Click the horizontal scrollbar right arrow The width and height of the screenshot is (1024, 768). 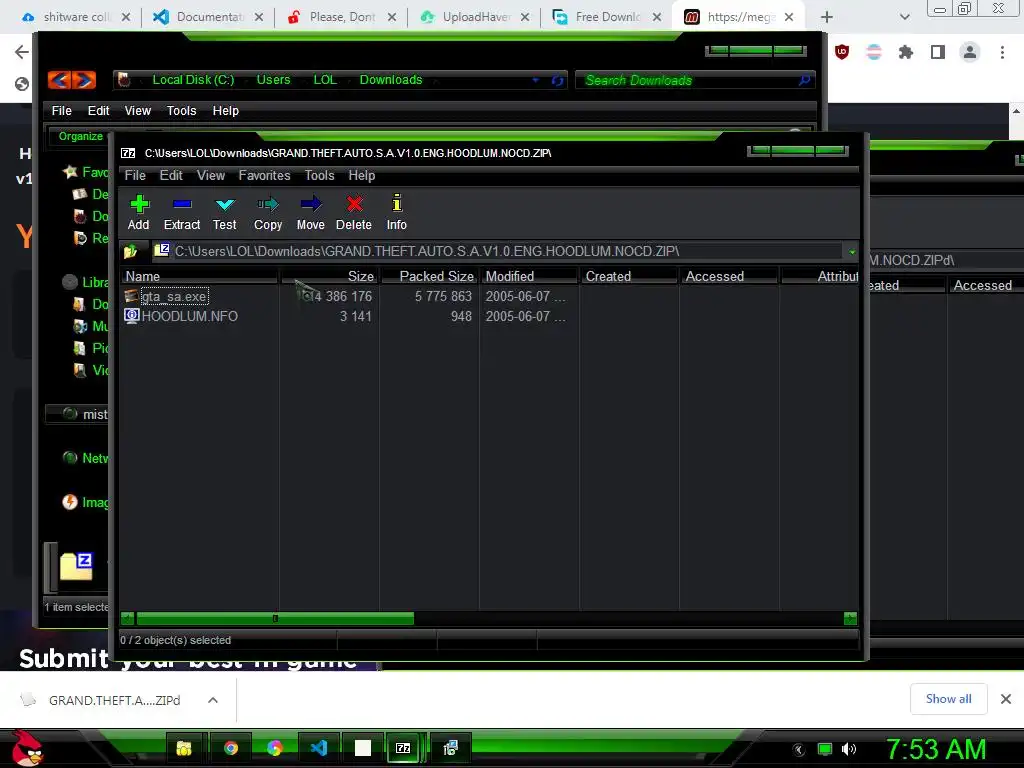coord(850,618)
